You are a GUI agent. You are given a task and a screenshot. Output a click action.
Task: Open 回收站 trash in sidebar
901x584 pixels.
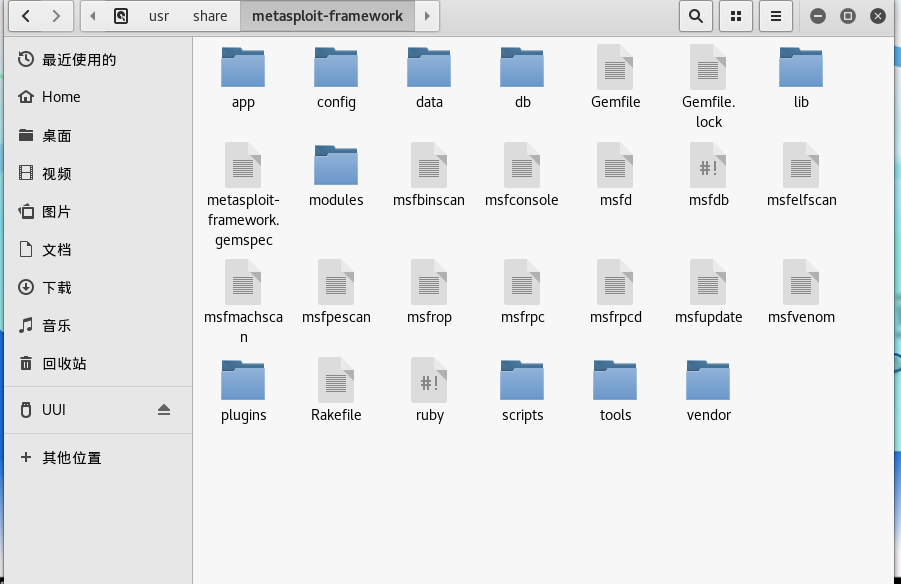[x=98, y=363]
